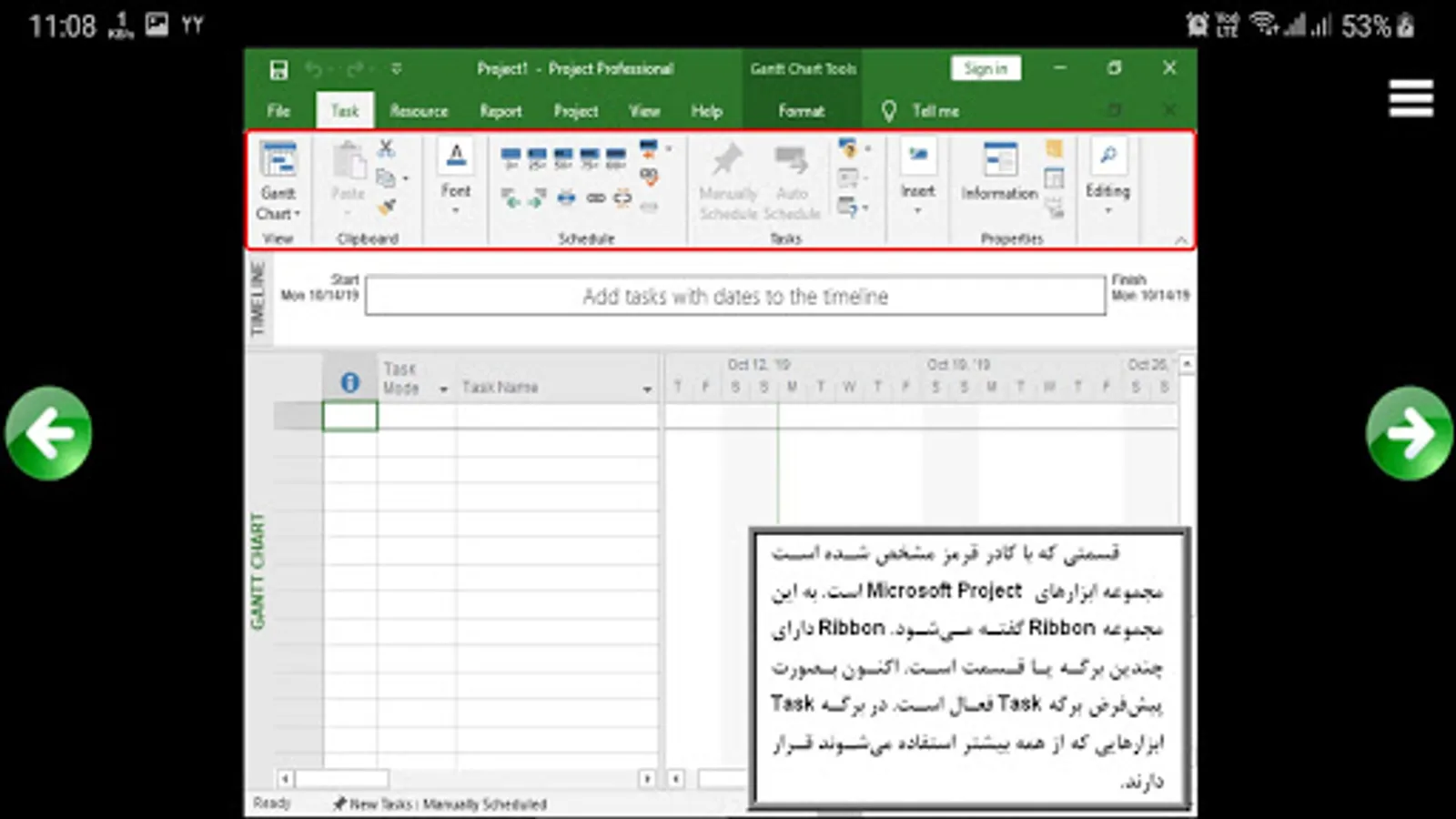Open the Help ribbon tab
Image resolution: width=1456 pixels, height=819 pixels.
[706, 111]
